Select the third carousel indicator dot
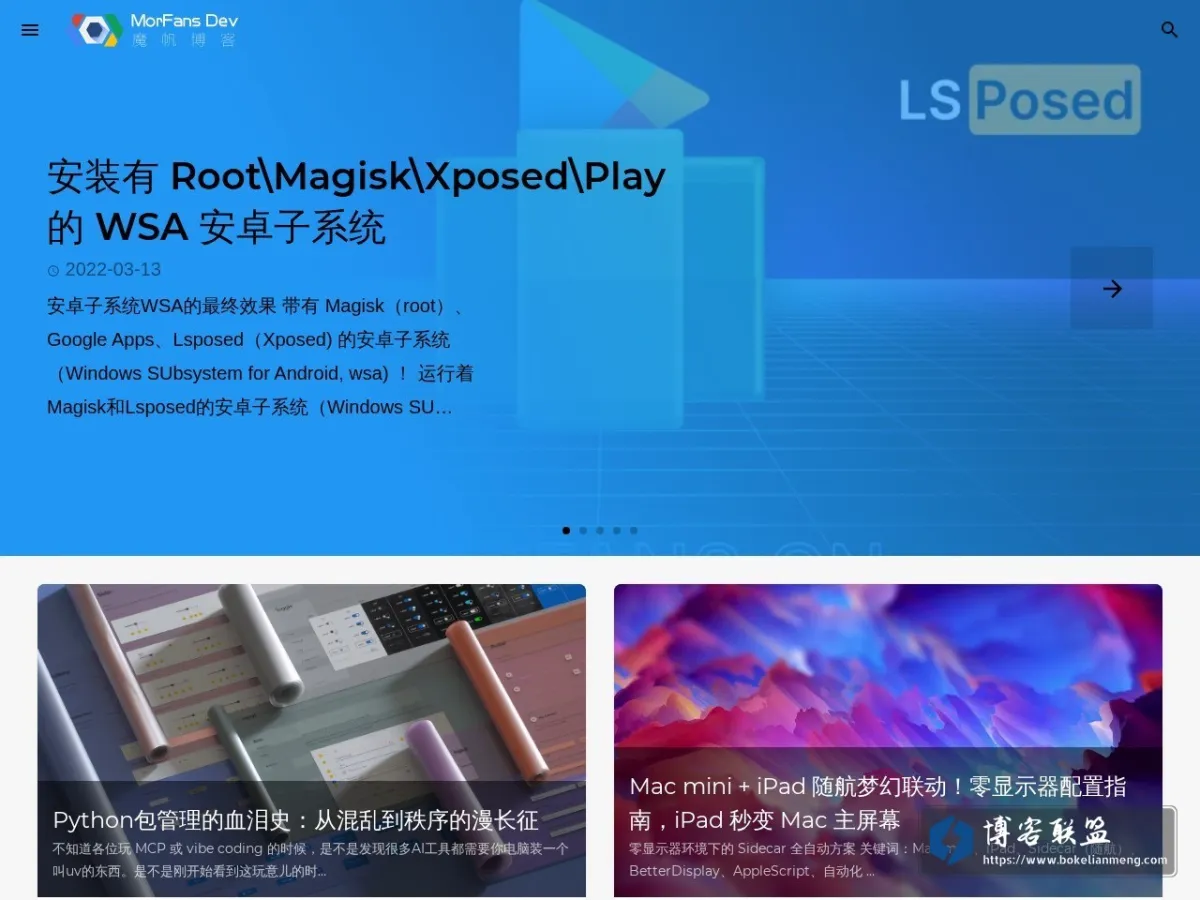 tap(600, 531)
